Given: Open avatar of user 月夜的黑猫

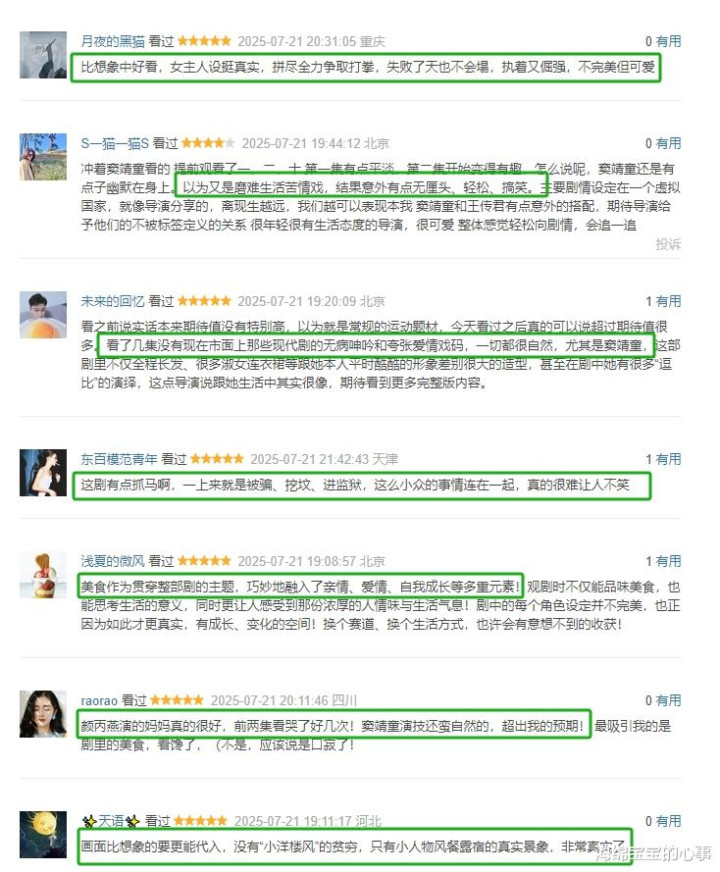Looking at the screenshot, I should (x=43, y=54).
